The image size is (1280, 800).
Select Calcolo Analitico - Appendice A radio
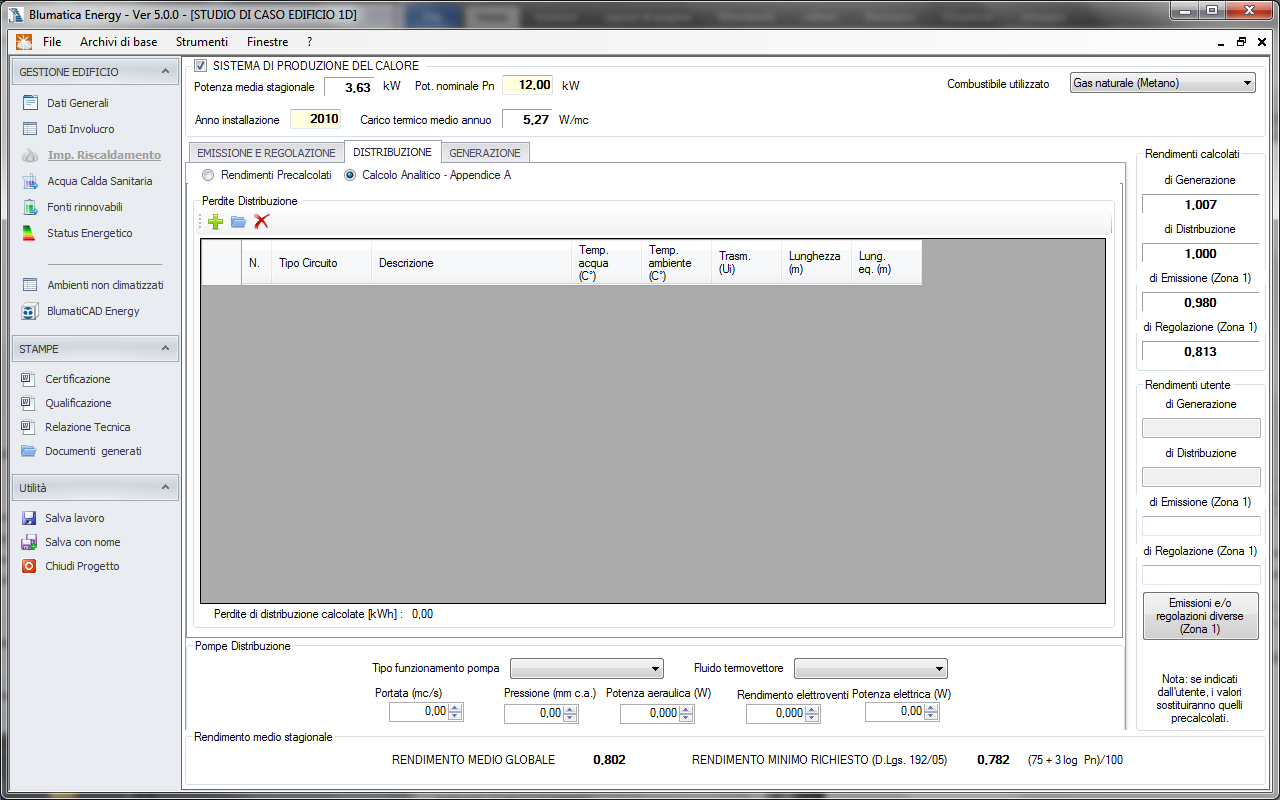point(350,175)
